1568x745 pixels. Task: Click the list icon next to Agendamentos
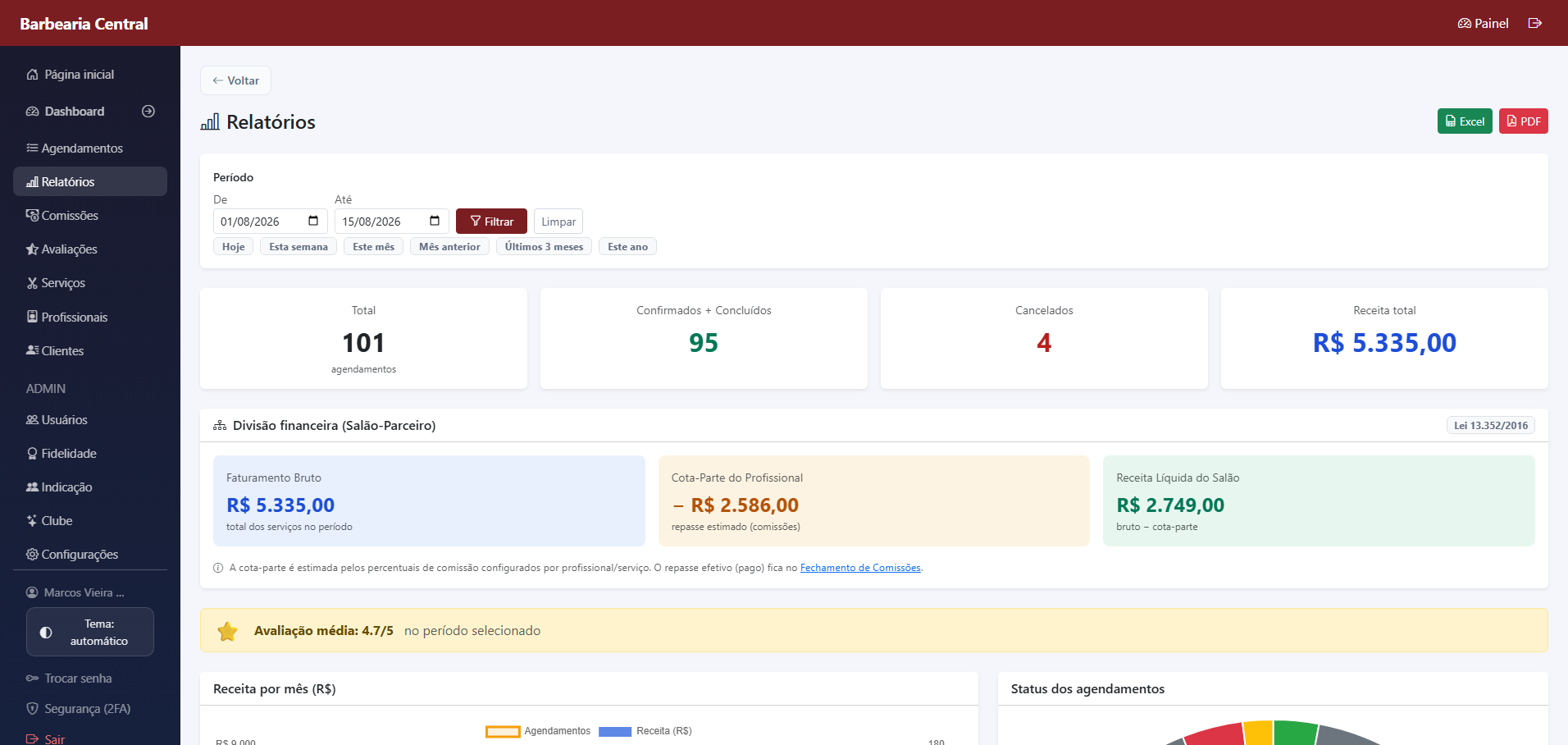pyautogui.click(x=33, y=148)
